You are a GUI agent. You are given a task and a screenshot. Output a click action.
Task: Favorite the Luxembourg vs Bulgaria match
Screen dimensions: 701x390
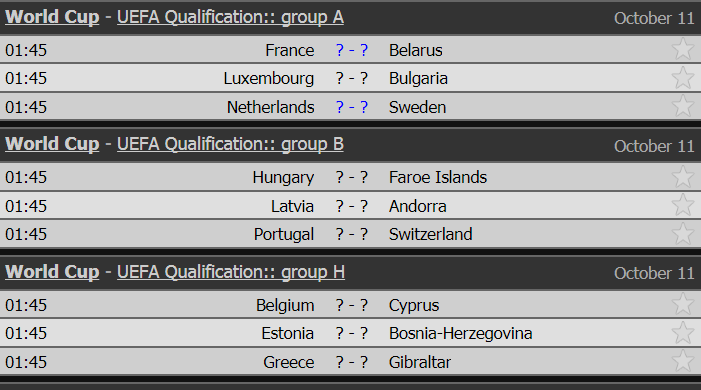(x=683, y=78)
